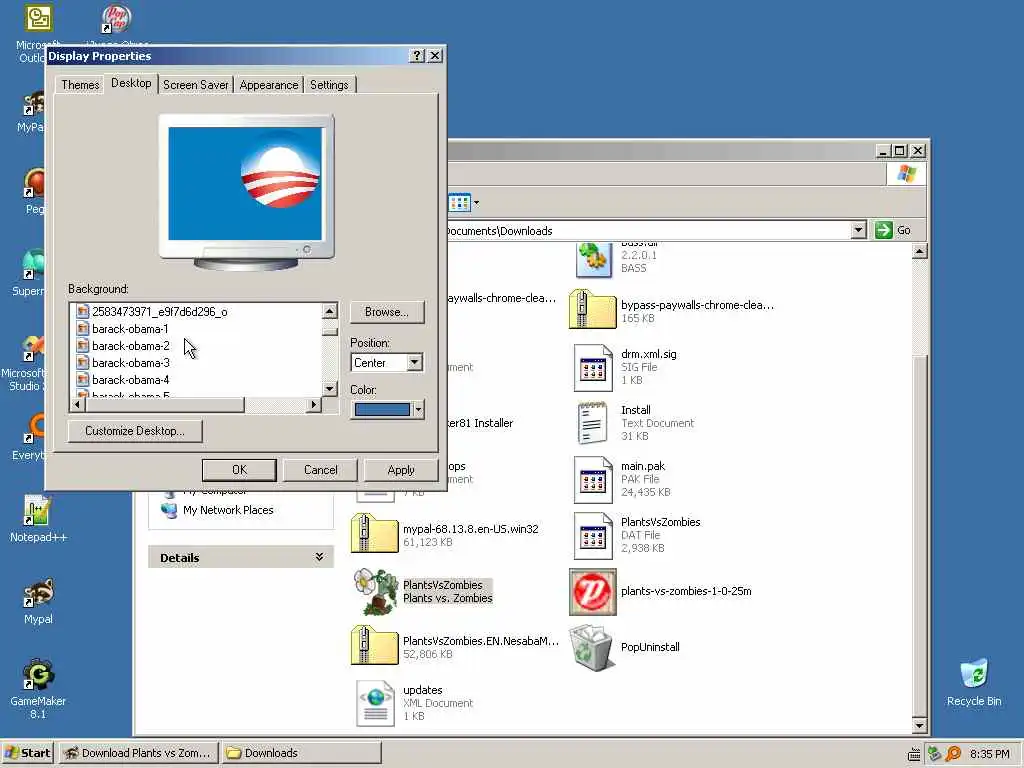Click the background list horizontal scrollbar thumb

coord(165,405)
